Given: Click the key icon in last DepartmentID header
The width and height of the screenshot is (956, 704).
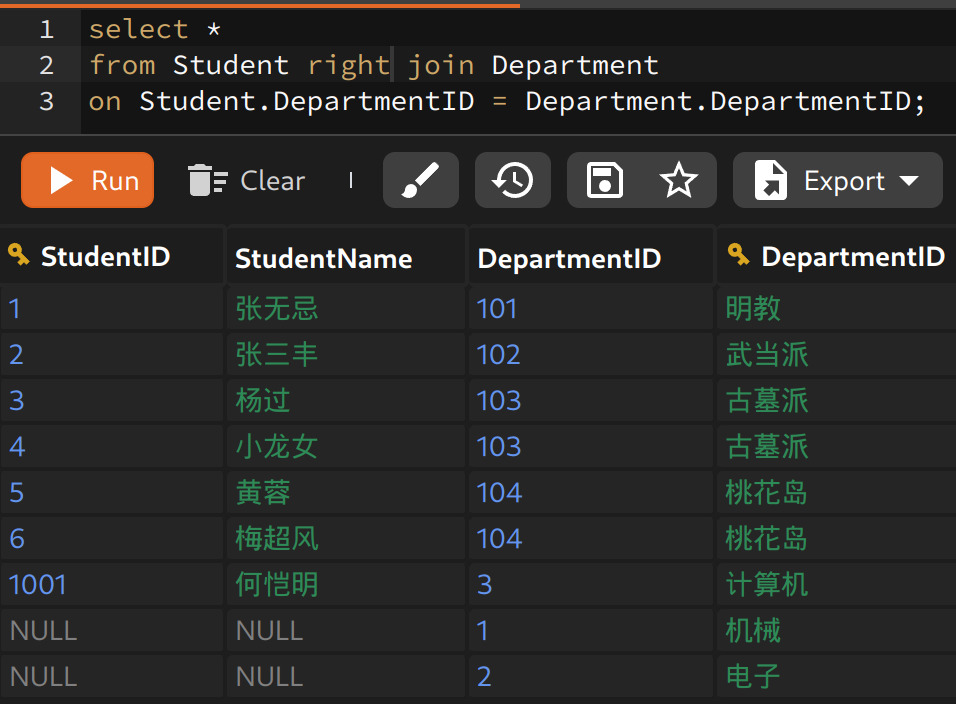Looking at the screenshot, I should 739,256.
